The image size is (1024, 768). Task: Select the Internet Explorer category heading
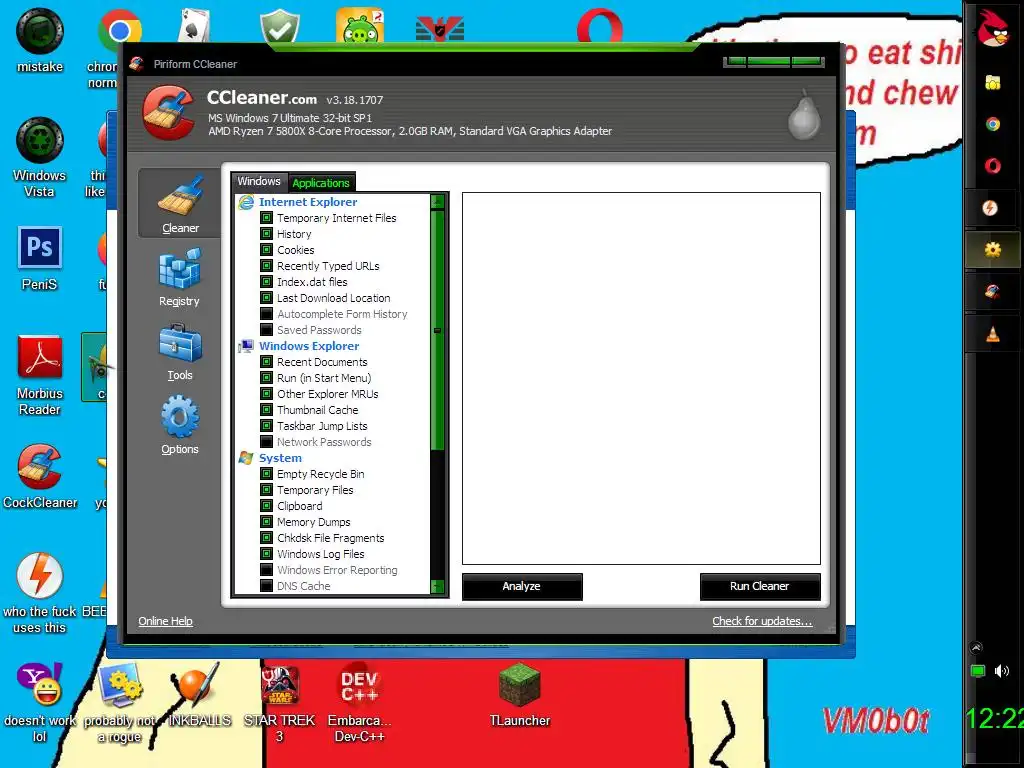308,202
